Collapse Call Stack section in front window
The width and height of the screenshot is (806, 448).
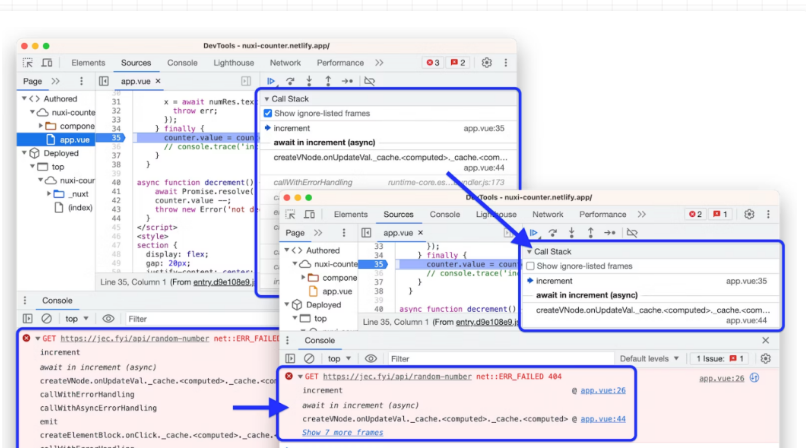click(x=529, y=251)
